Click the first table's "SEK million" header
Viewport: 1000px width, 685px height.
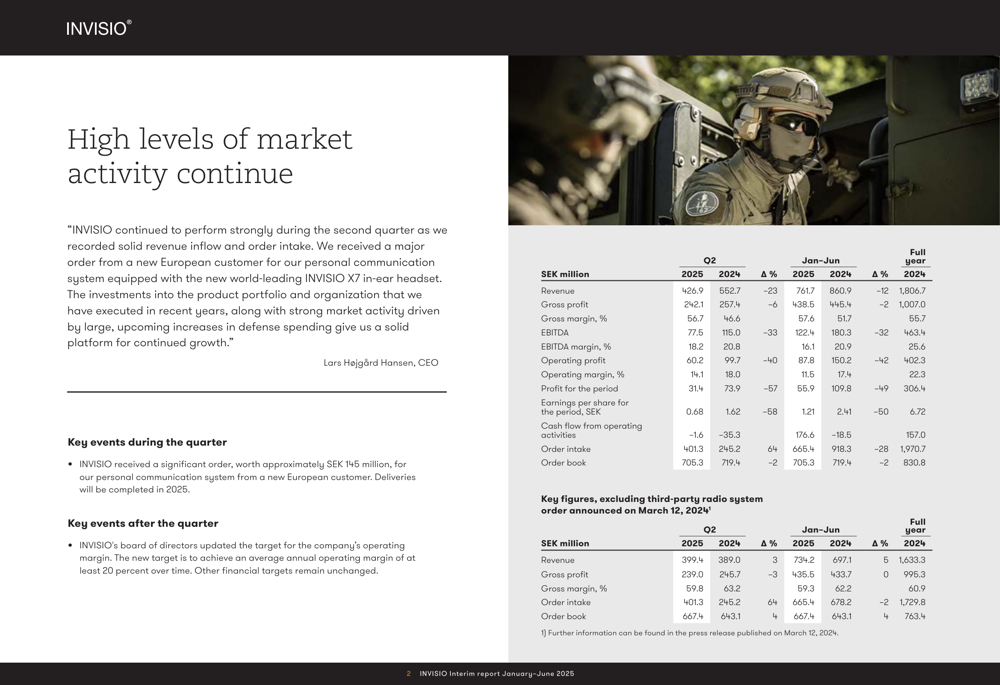[565, 274]
